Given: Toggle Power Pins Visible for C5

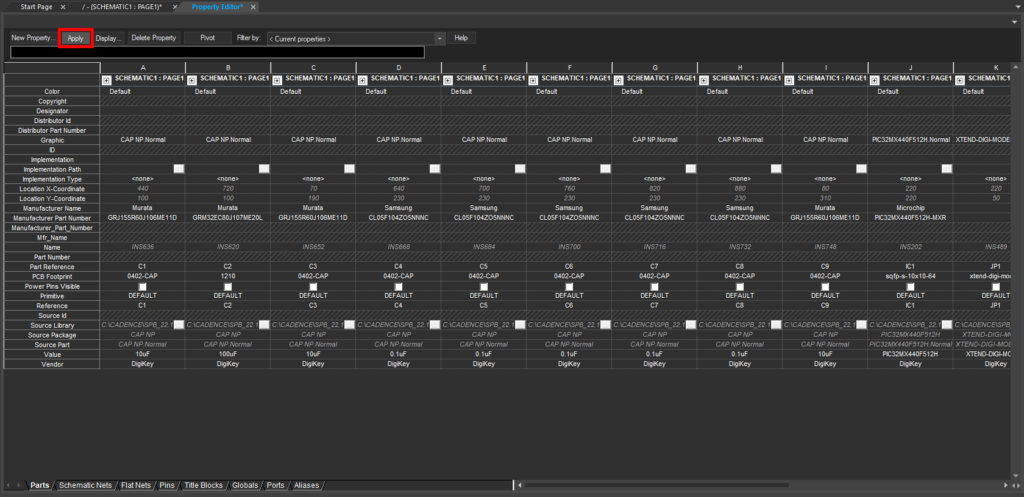Looking at the screenshot, I should coord(484,287).
